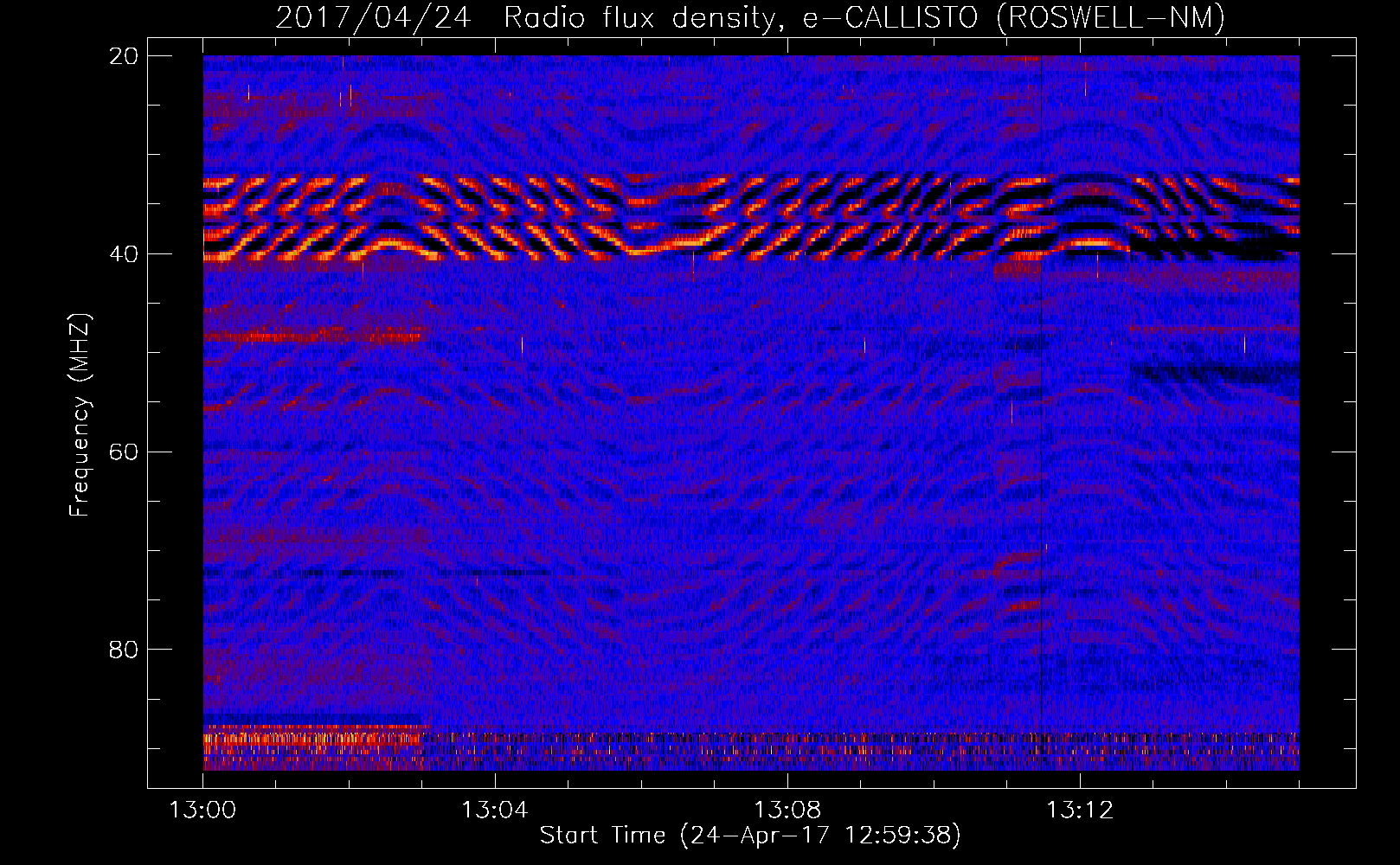Click the 40 frequency tick label
This screenshot has height=865, width=1400.
[125, 253]
